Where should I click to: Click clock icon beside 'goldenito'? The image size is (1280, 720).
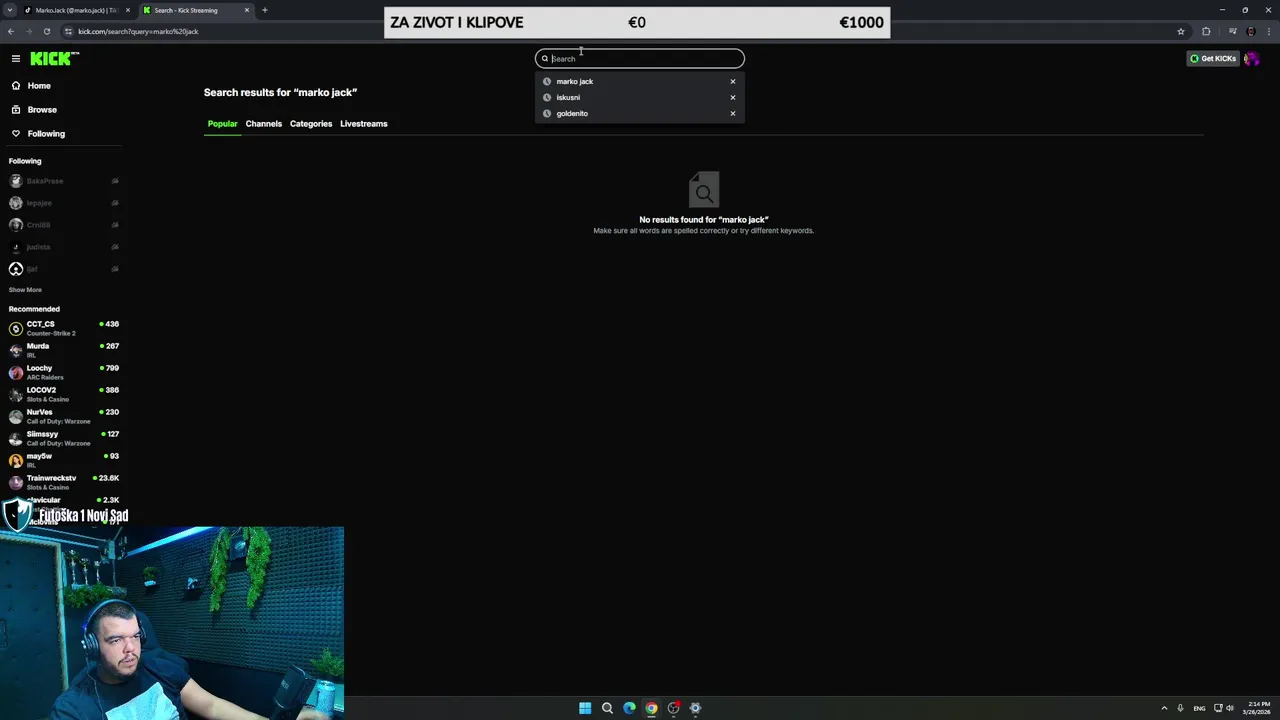[547, 114]
